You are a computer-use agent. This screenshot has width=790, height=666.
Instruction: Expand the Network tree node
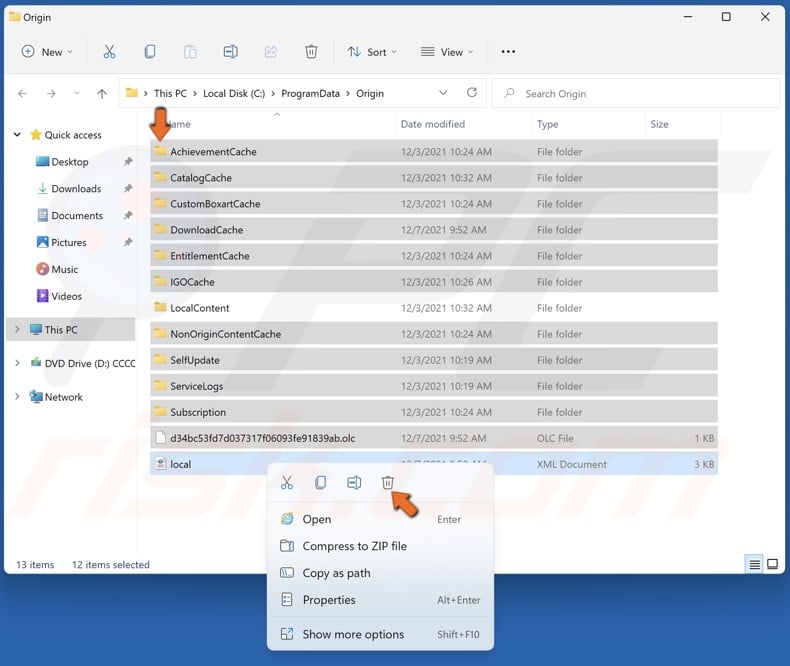coord(17,396)
